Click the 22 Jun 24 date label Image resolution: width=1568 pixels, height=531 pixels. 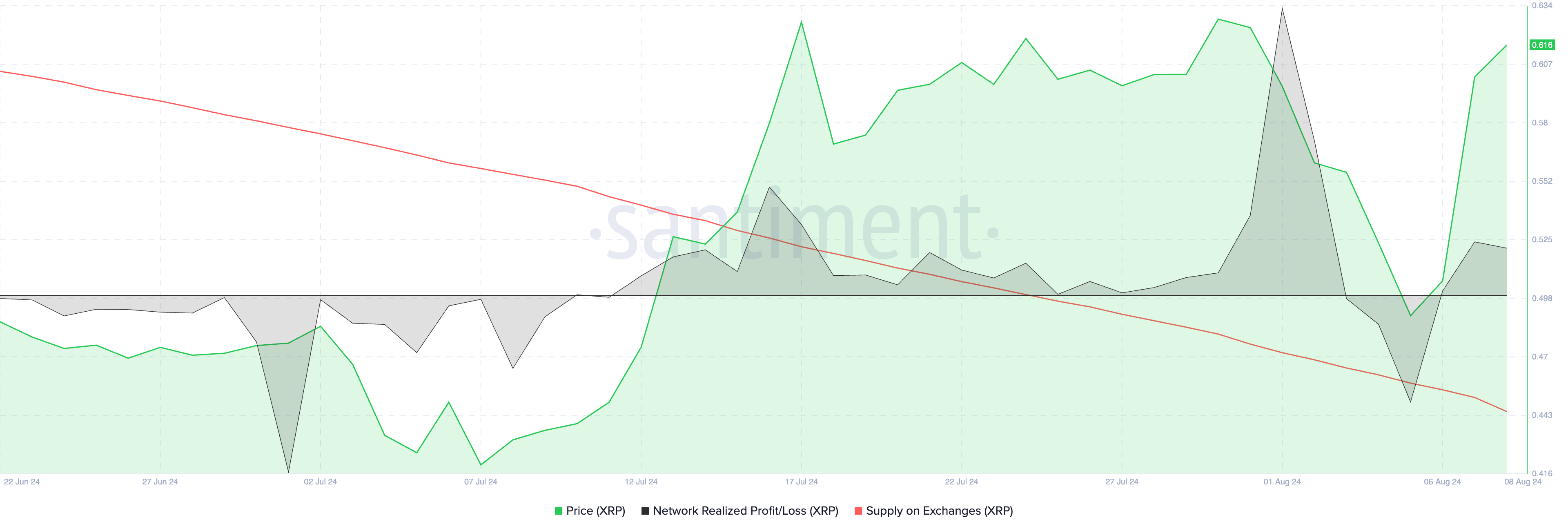pyautogui.click(x=22, y=482)
